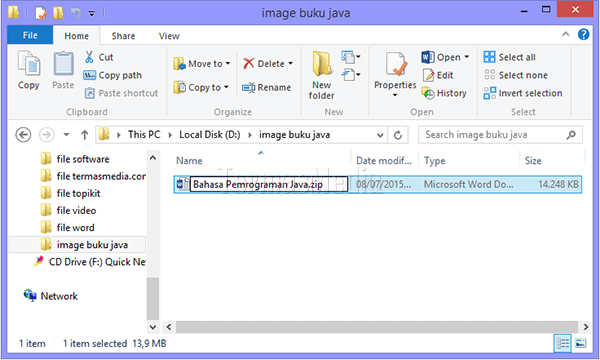Click navigation pane scroll down arrow

[x=153, y=327]
